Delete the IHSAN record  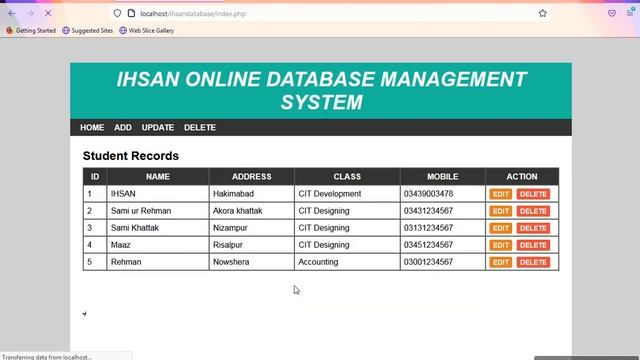pyautogui.click(x=533, y=194)
